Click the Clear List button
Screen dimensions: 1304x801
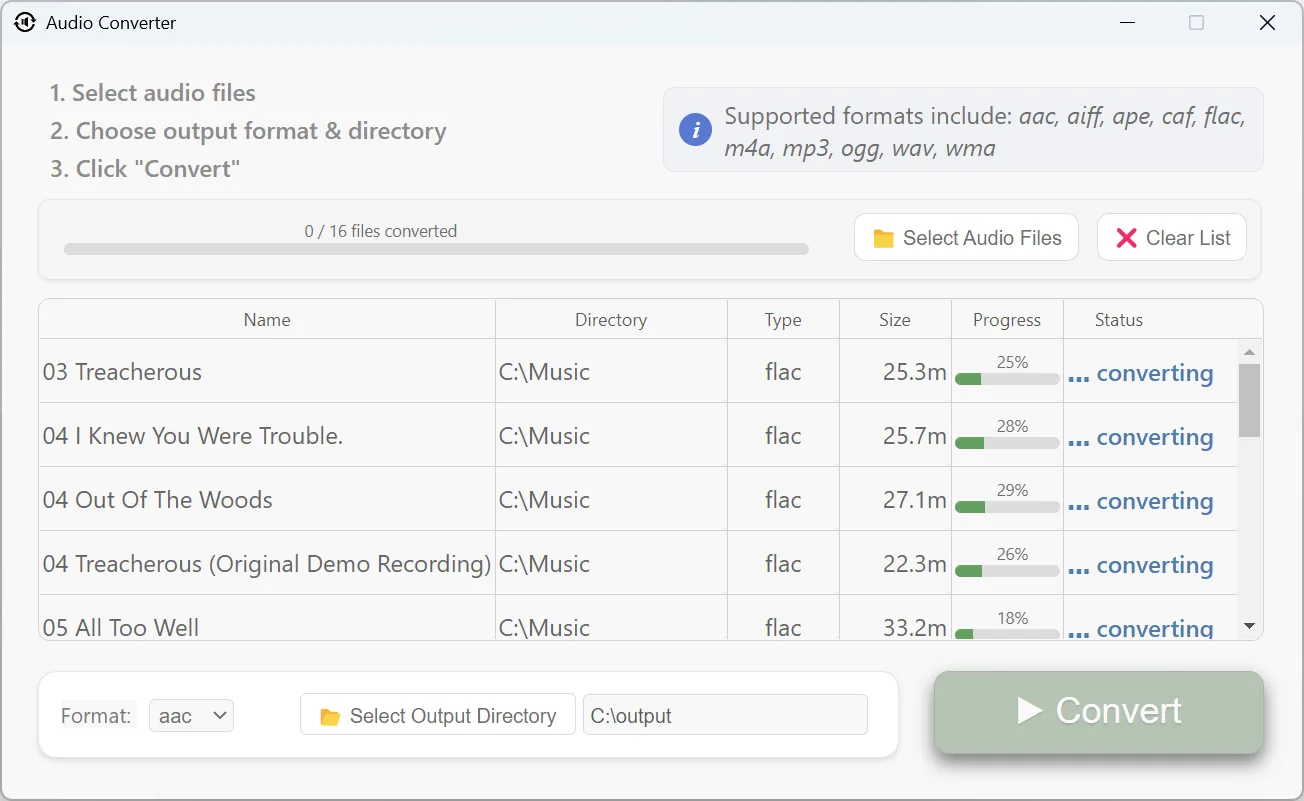point(1171,237)
